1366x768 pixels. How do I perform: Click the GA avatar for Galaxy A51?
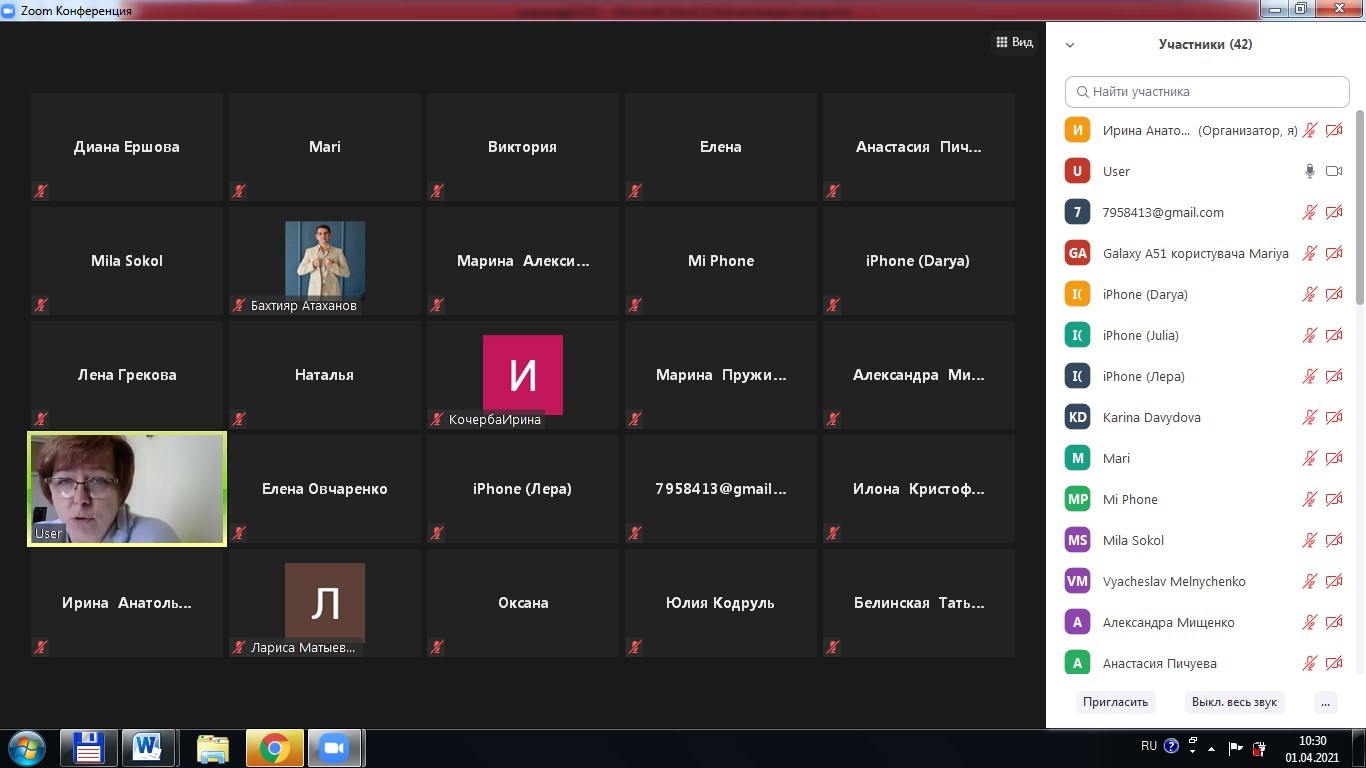(x=1077, y=253)
